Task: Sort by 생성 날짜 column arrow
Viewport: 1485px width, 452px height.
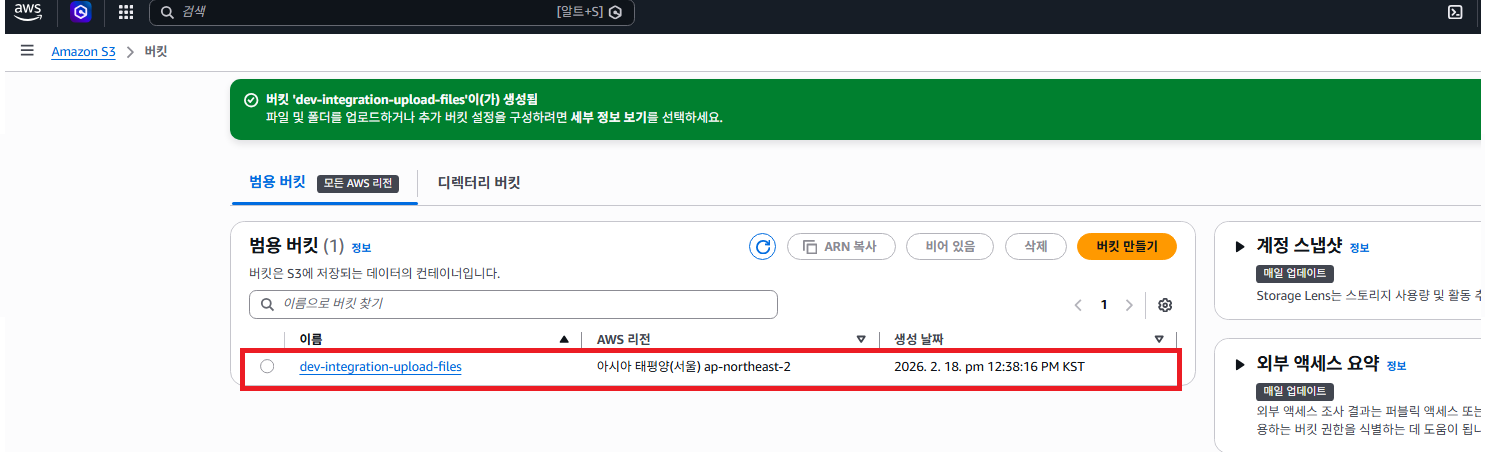Action: pos(1159,339)
